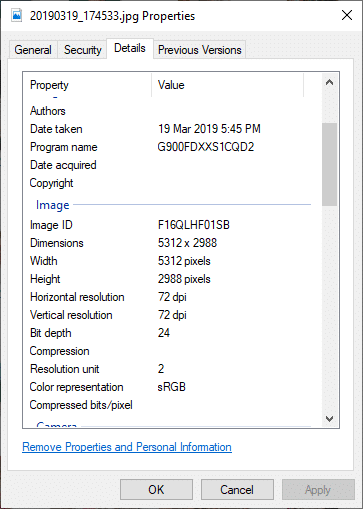Select the Bit depth property label
The width and height of the screenshot is (363, 509).
[x=51, y=333]
